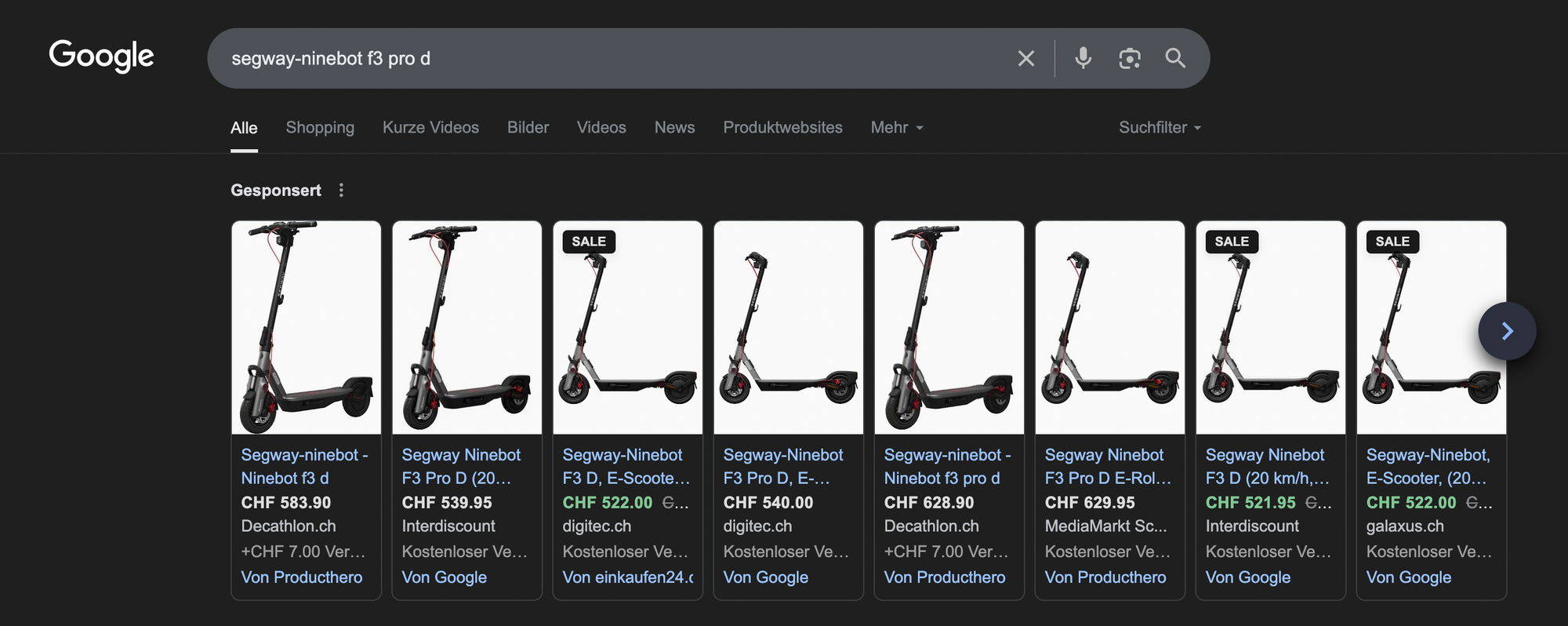
Task: Open Decathlon scooter image priced CHF 583.90
Action: point(306,328)
